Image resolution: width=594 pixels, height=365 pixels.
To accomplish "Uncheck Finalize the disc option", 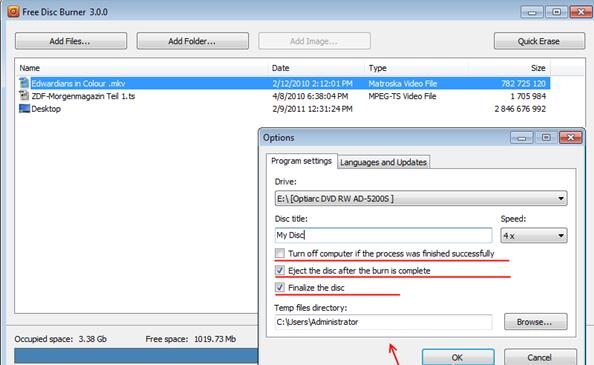I will point(280,287).
